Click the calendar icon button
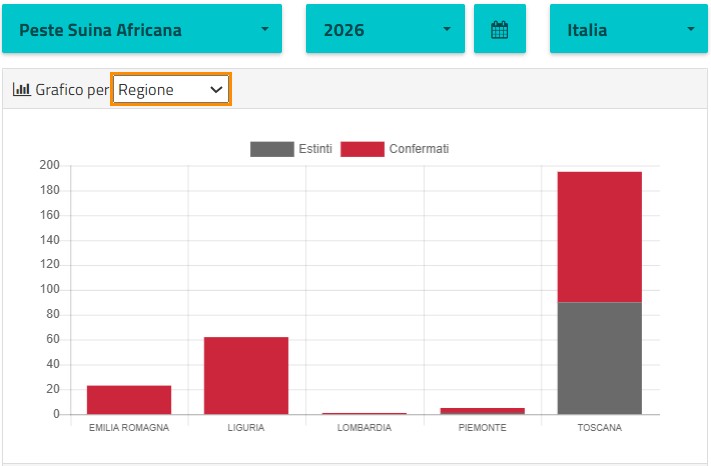Image resolution: width=711 pixels, height=466 pixels. click(x=500, y=29)
